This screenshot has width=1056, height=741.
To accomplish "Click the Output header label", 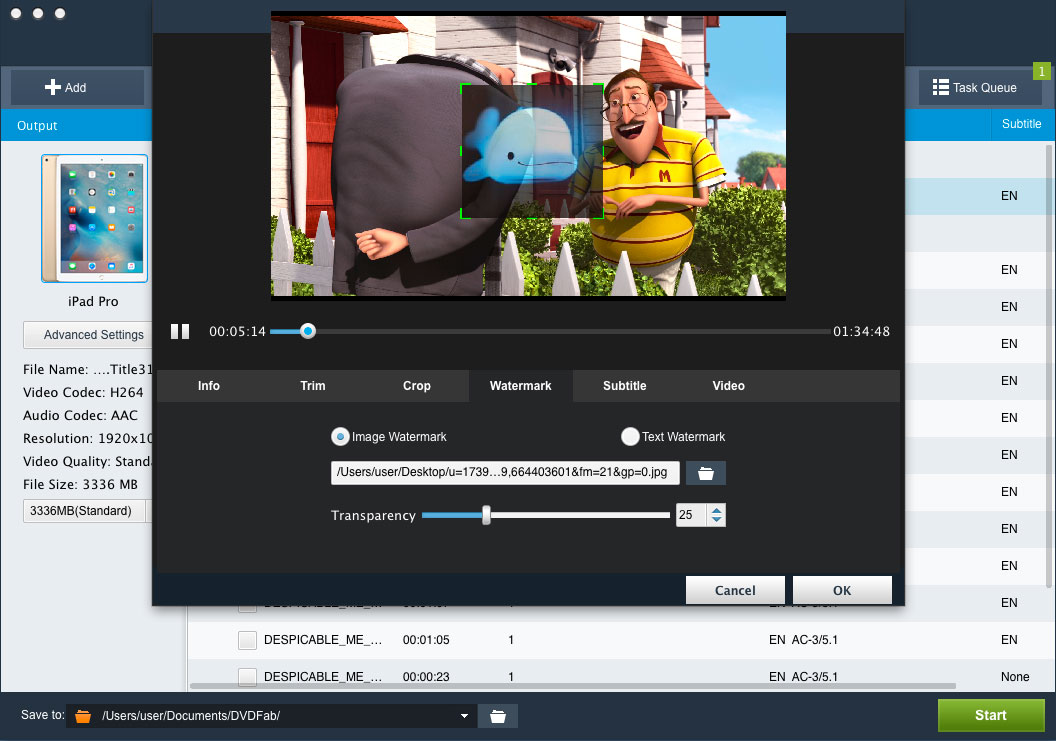I will (37, 126).
